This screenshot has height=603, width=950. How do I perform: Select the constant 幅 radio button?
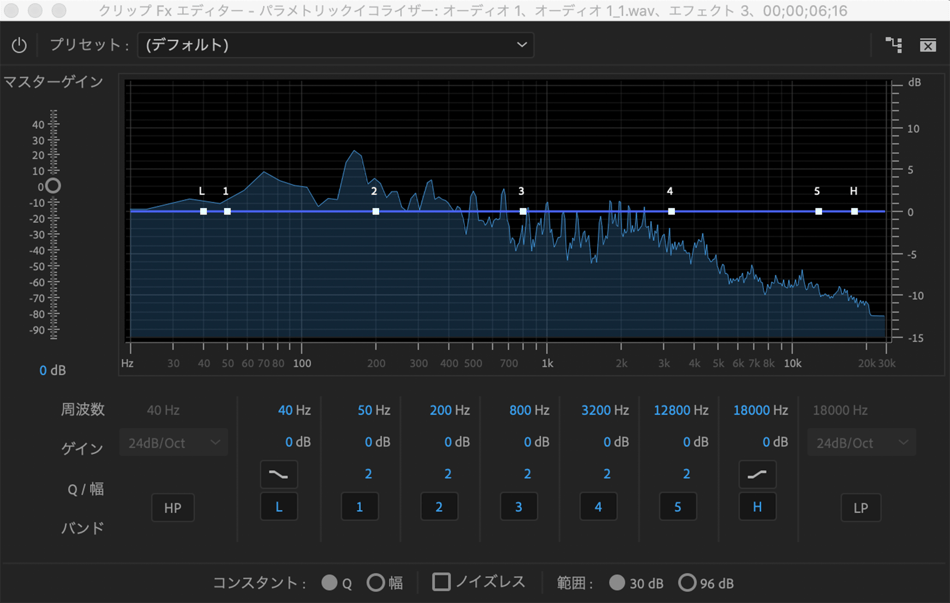[x=375, y=582]
